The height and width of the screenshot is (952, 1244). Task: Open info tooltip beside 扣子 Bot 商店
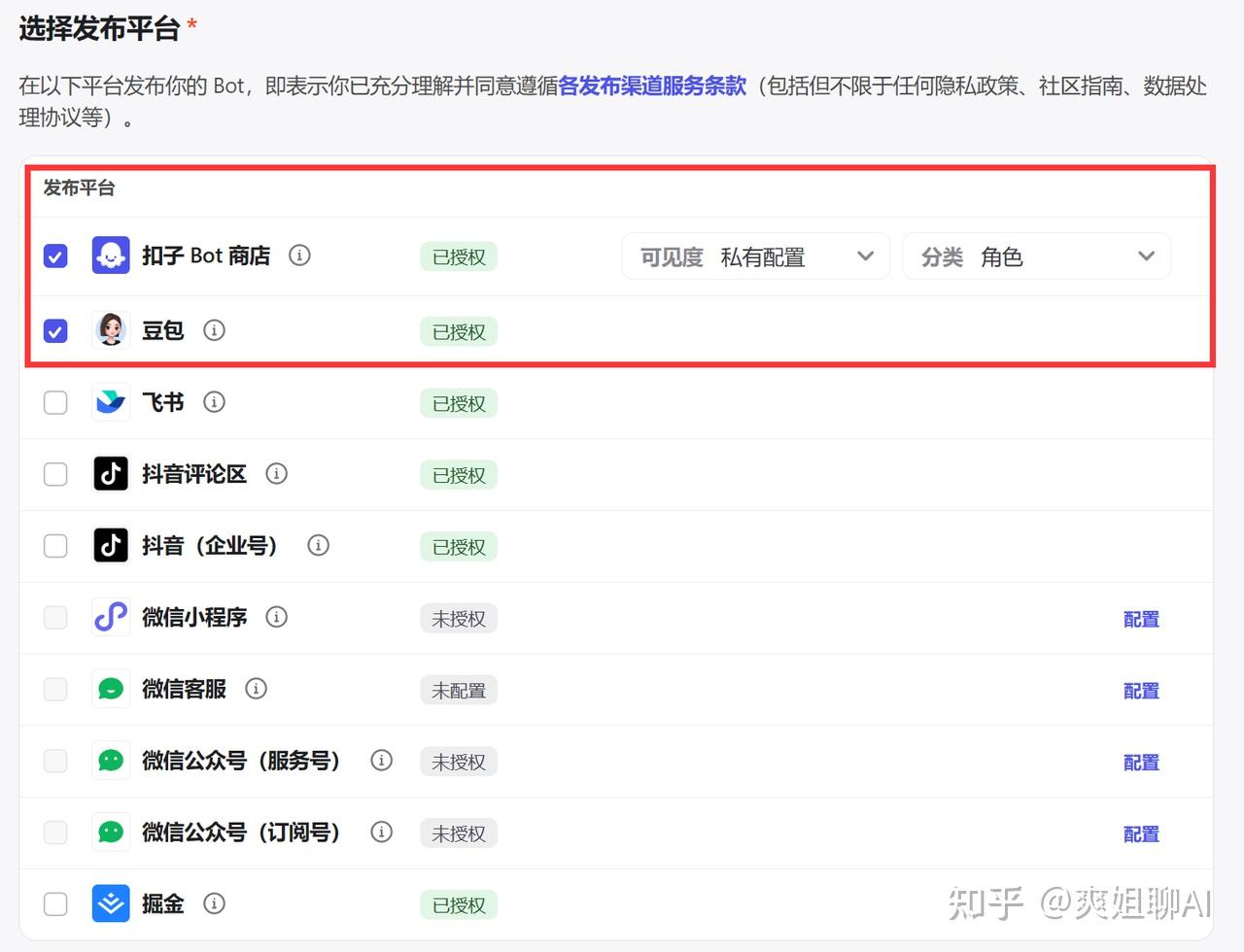point(300,255)
